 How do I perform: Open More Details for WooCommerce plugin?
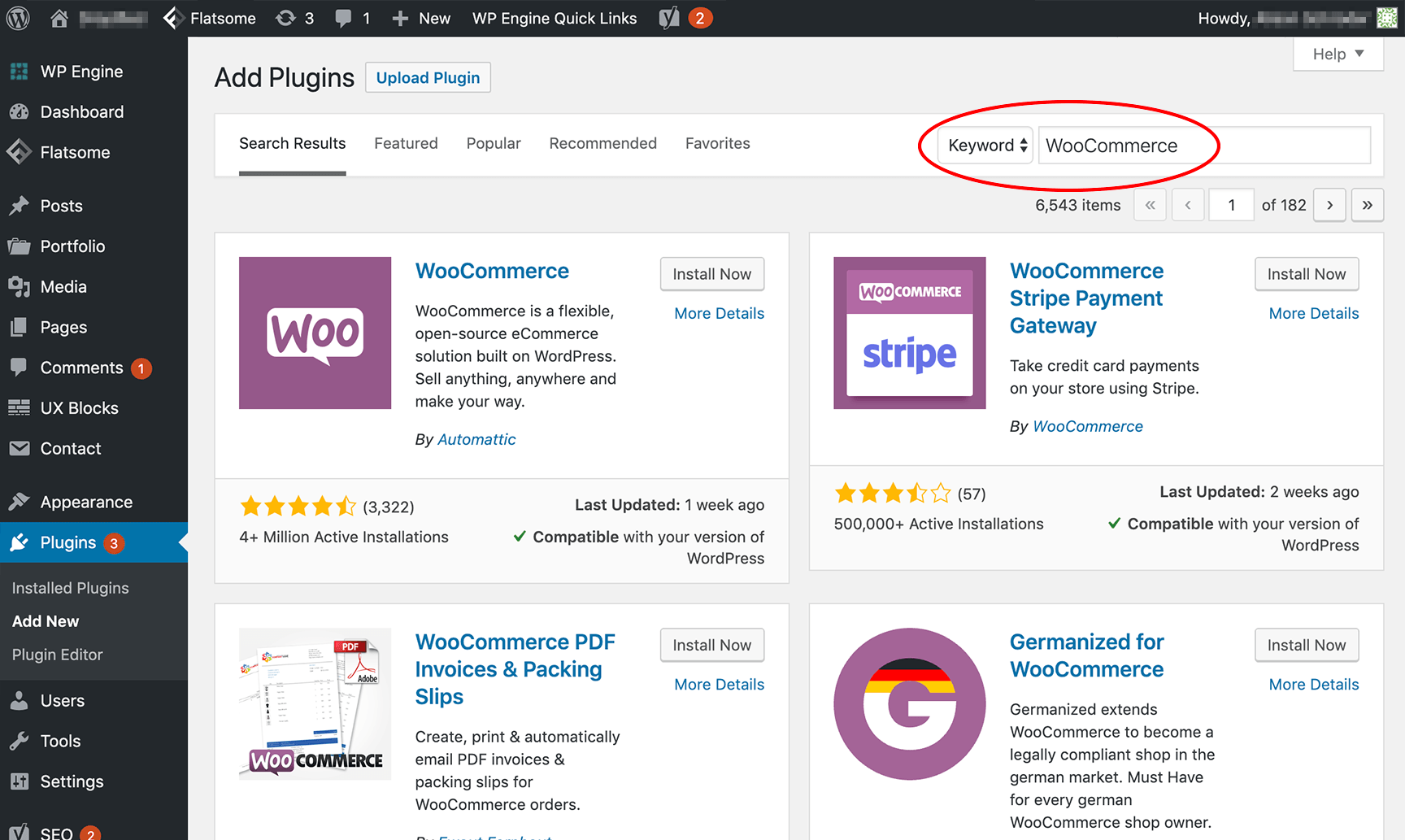[x=719, y=314]
